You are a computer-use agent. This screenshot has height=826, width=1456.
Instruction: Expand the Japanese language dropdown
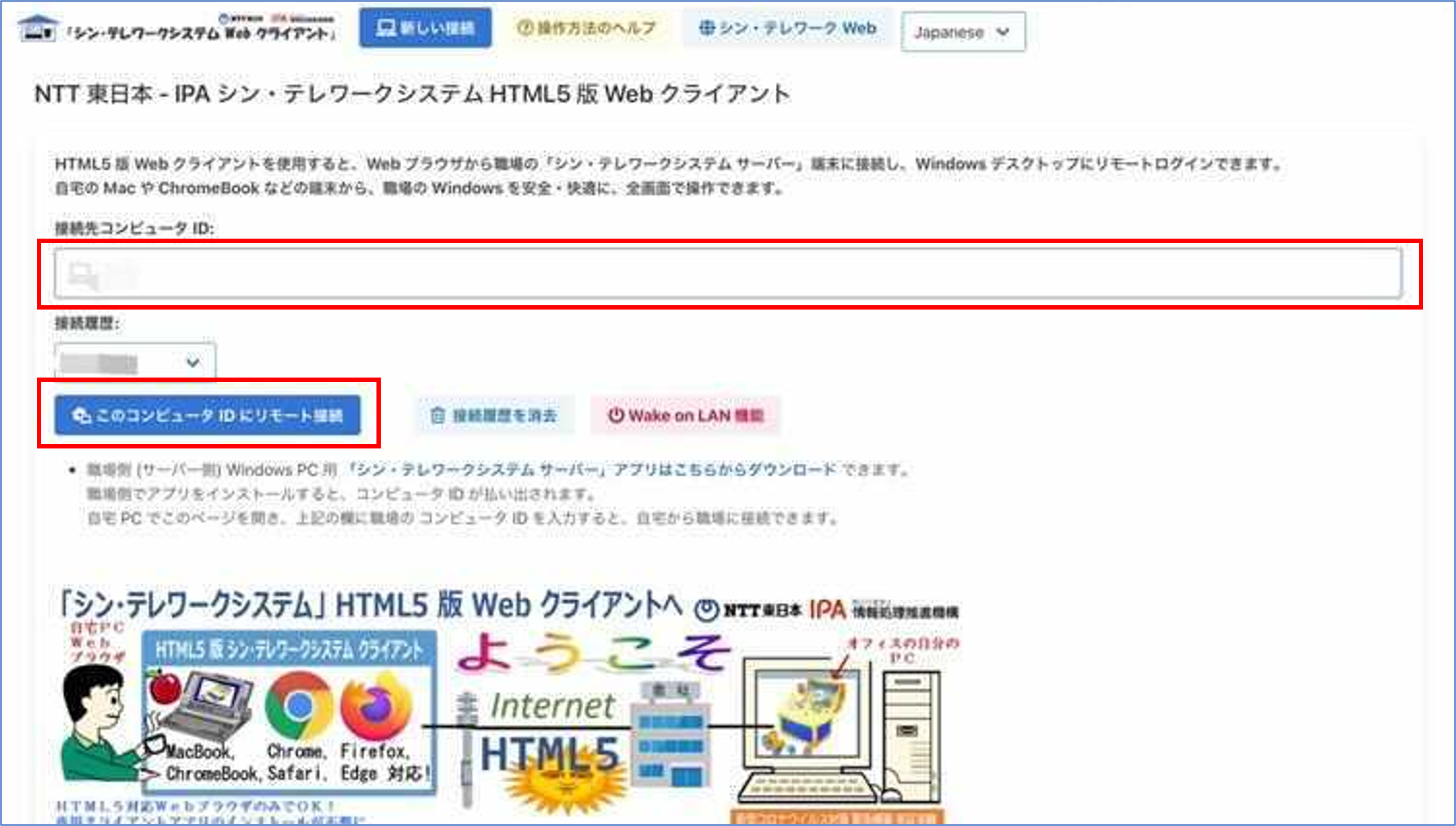[x=963, y=33]
